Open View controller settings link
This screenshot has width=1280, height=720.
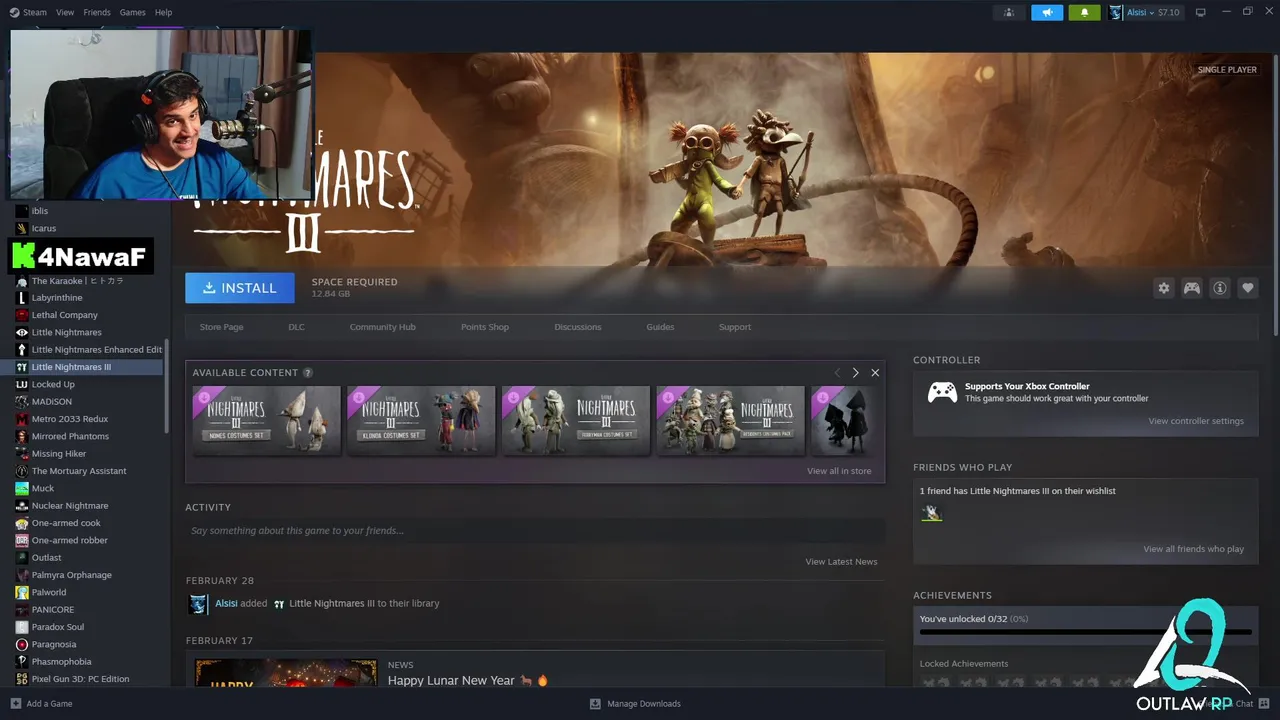coord(1196,421)
